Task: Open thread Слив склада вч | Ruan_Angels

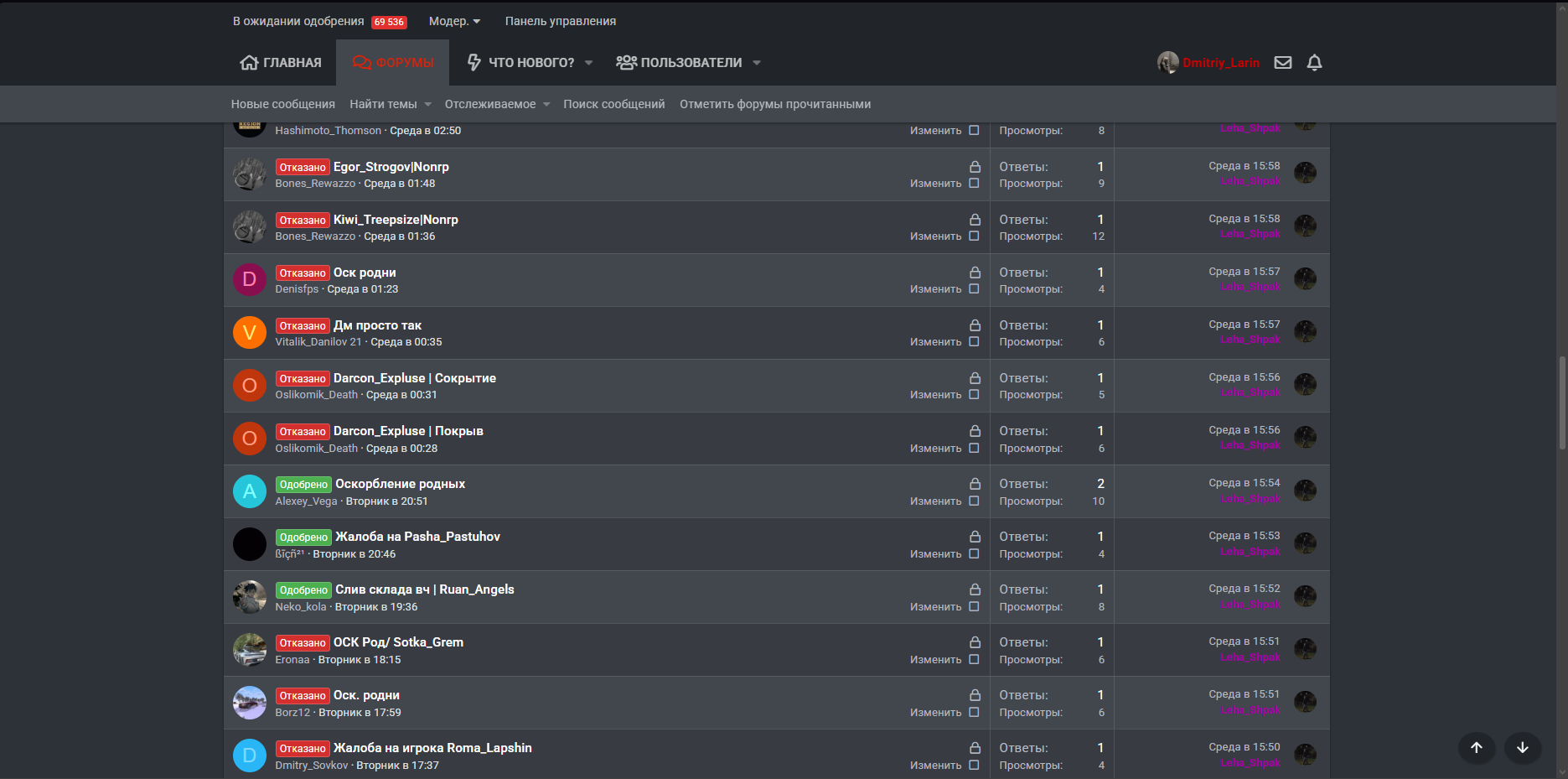Action: coord(424,589)
